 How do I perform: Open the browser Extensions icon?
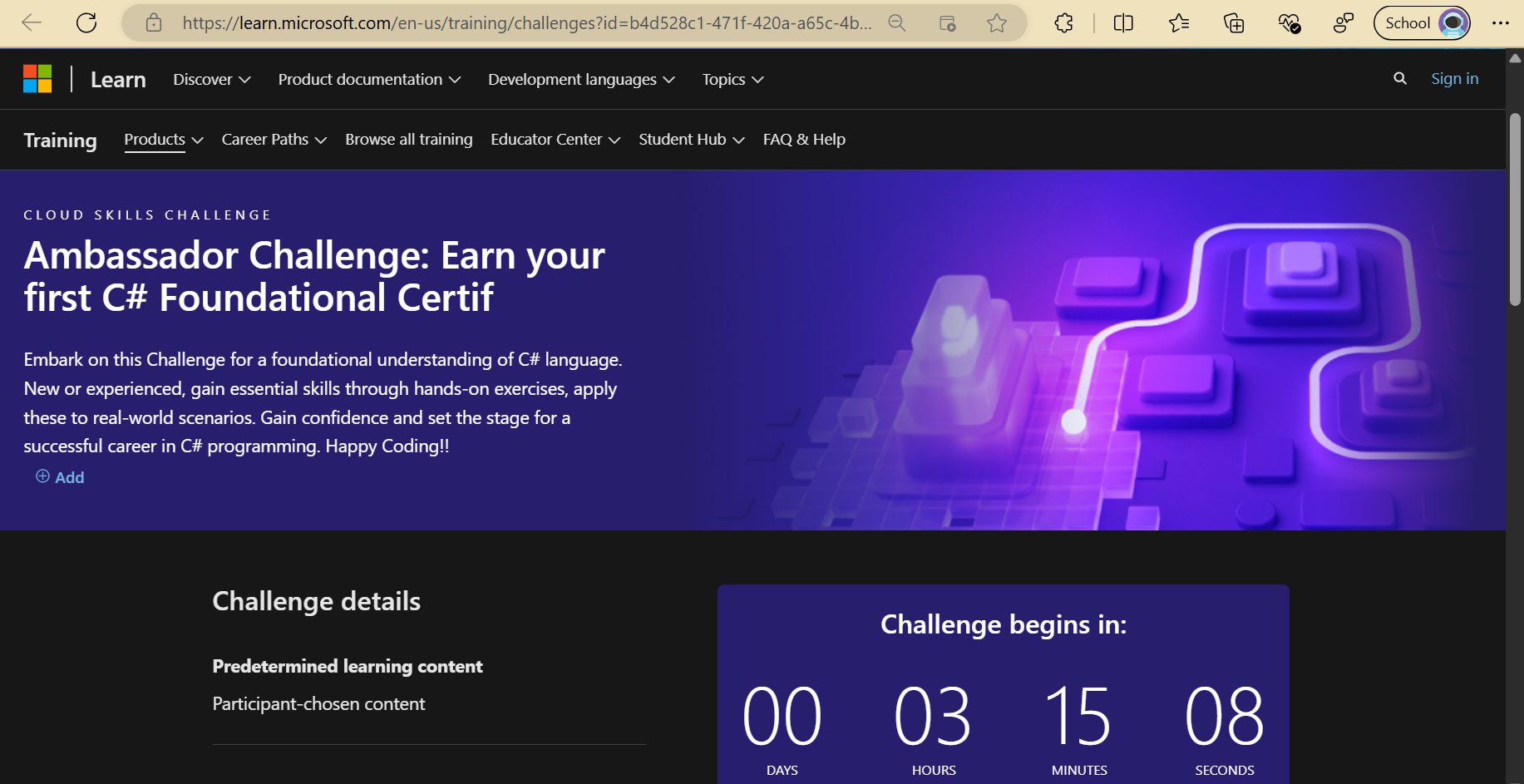coord(1063,22)
